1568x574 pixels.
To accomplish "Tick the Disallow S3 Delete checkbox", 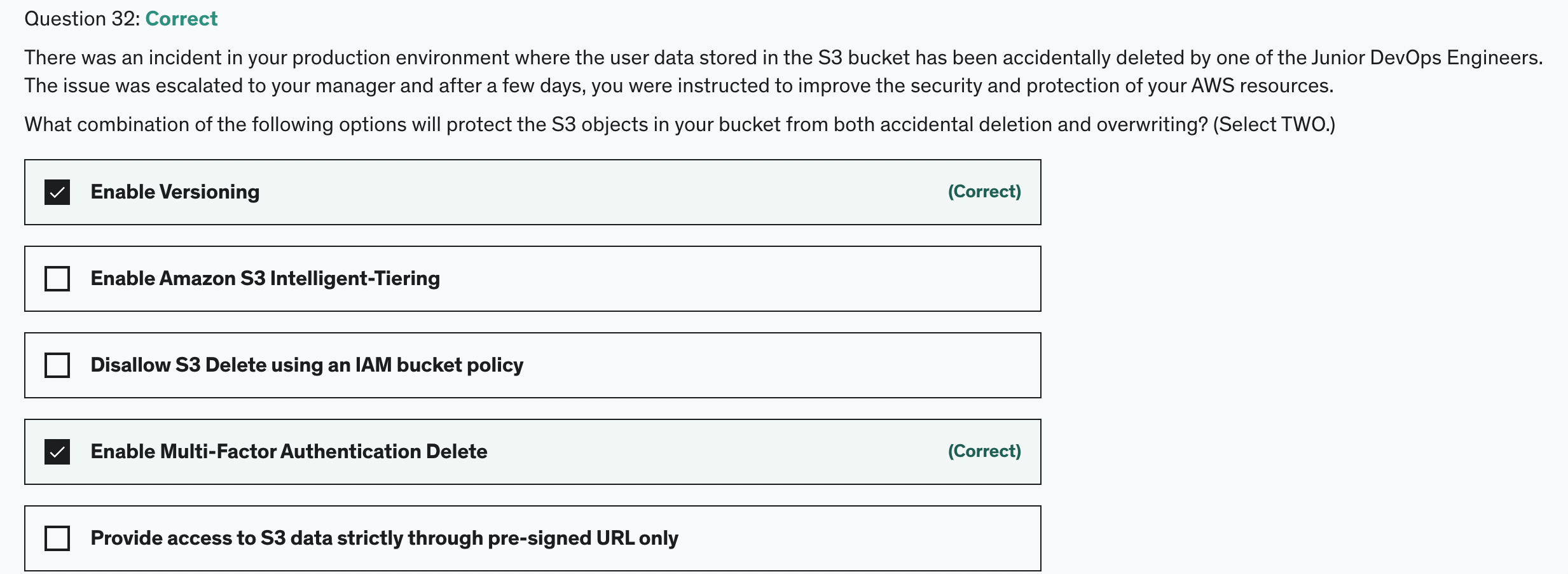I will click(57, 365).
